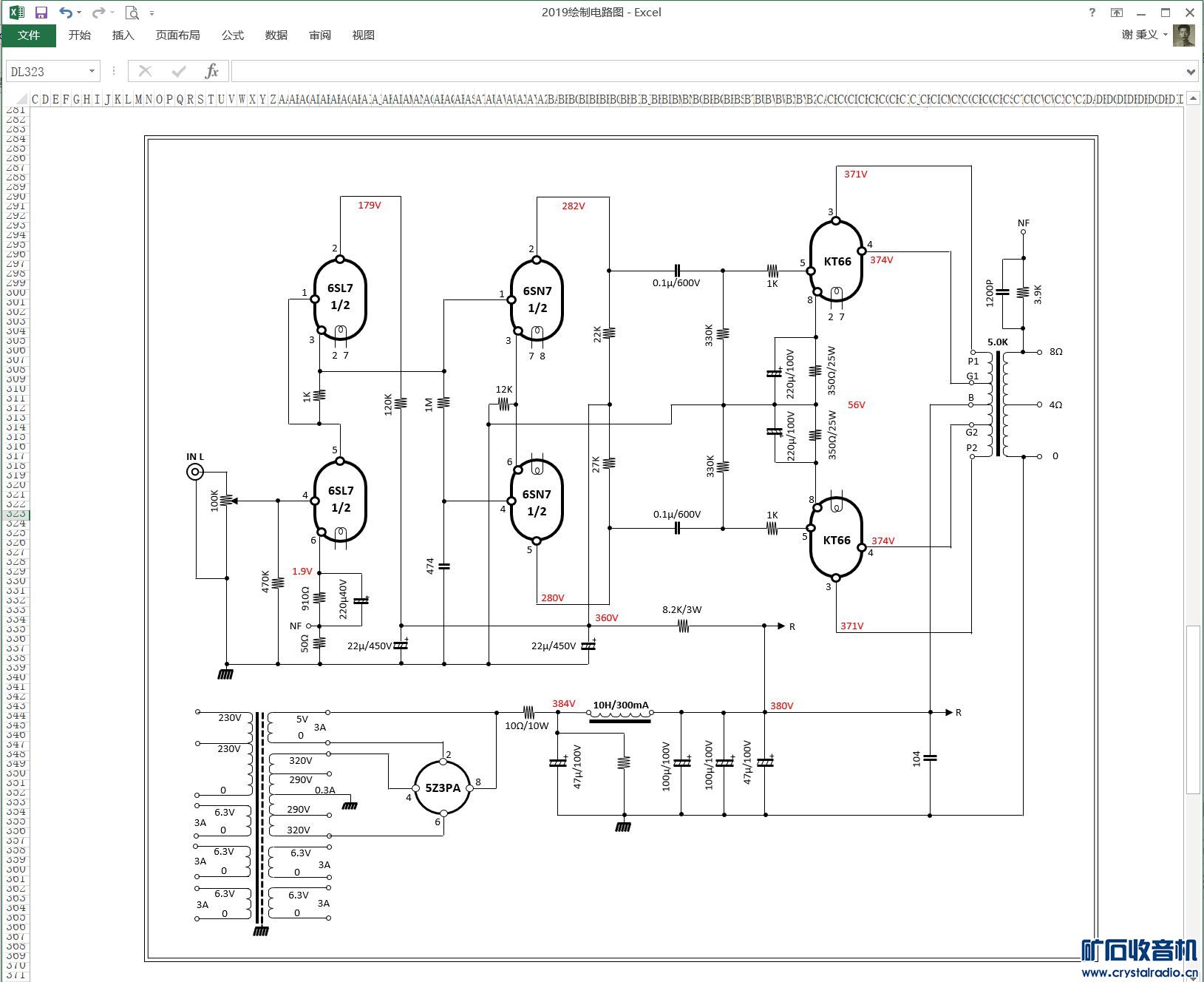This screenshot has height=982, width=1204.
Task: Click the Excel logo icon in title bar
Action: [17, 13]
